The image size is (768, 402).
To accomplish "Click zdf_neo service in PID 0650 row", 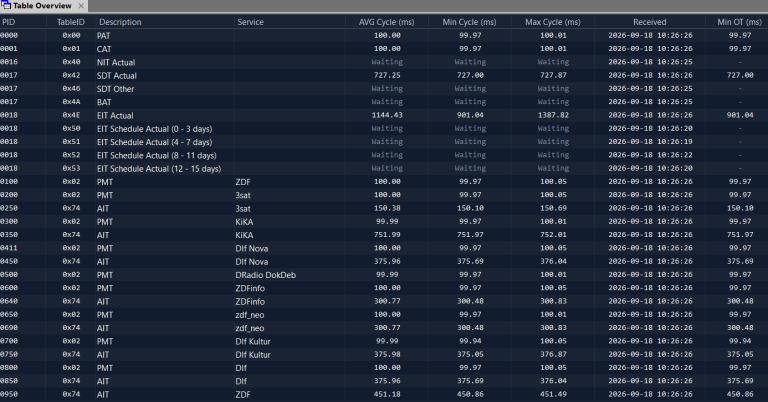I will pos(249,315).
